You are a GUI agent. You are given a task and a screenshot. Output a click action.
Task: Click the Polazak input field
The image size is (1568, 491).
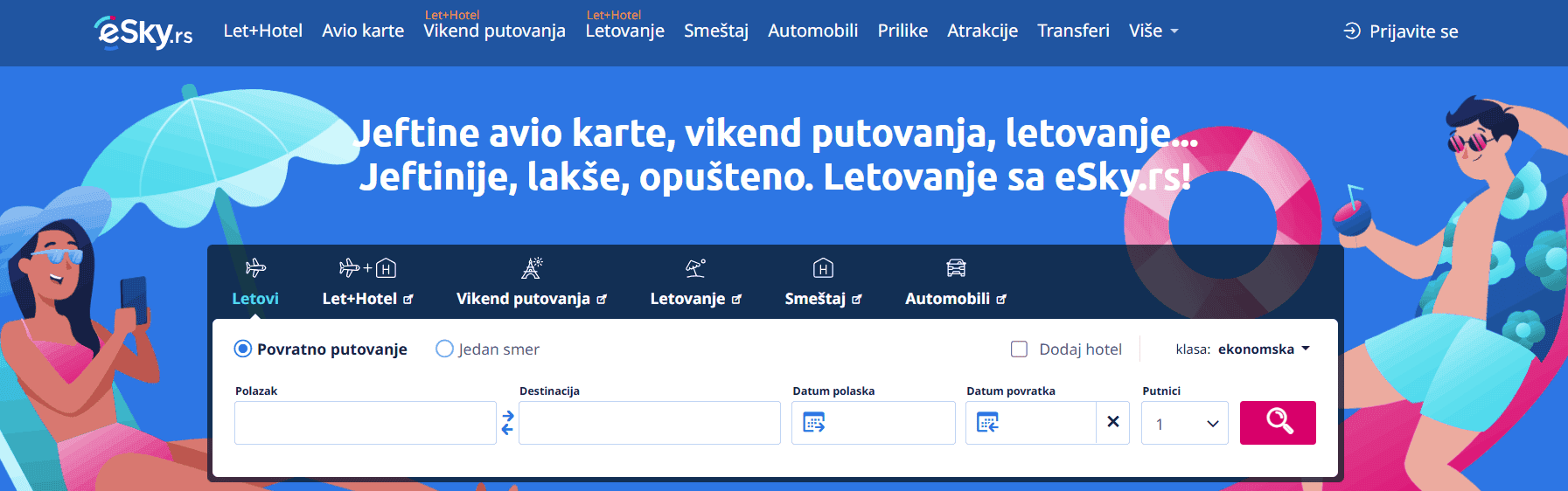[366, 423]
